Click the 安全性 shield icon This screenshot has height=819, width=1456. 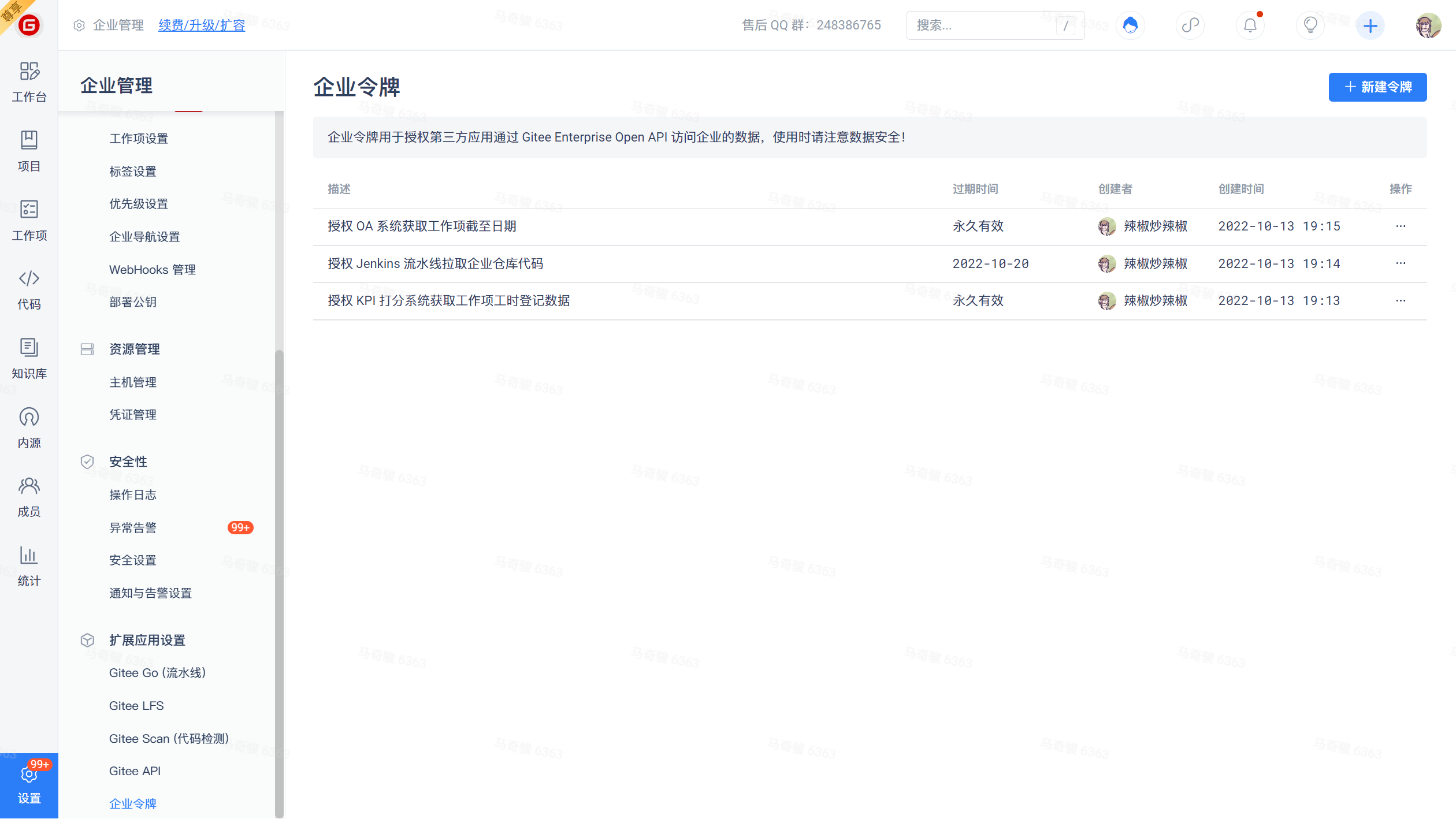point(87,462)
